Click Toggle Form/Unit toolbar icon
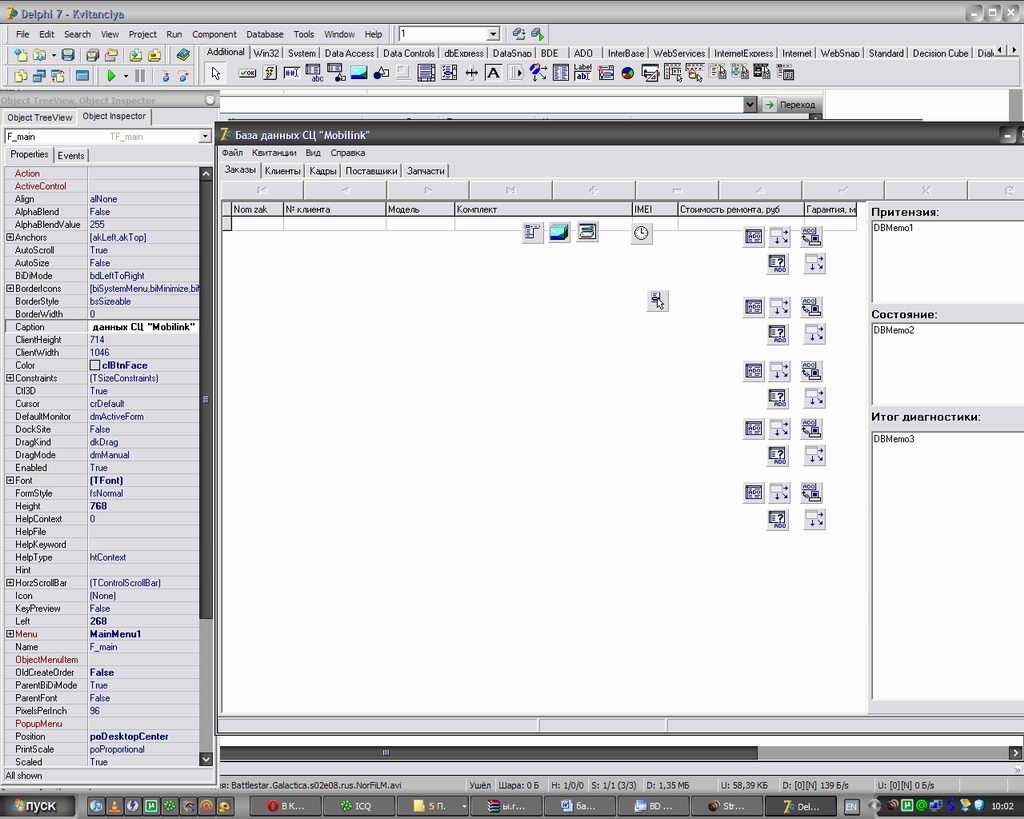 coord(58,76)
